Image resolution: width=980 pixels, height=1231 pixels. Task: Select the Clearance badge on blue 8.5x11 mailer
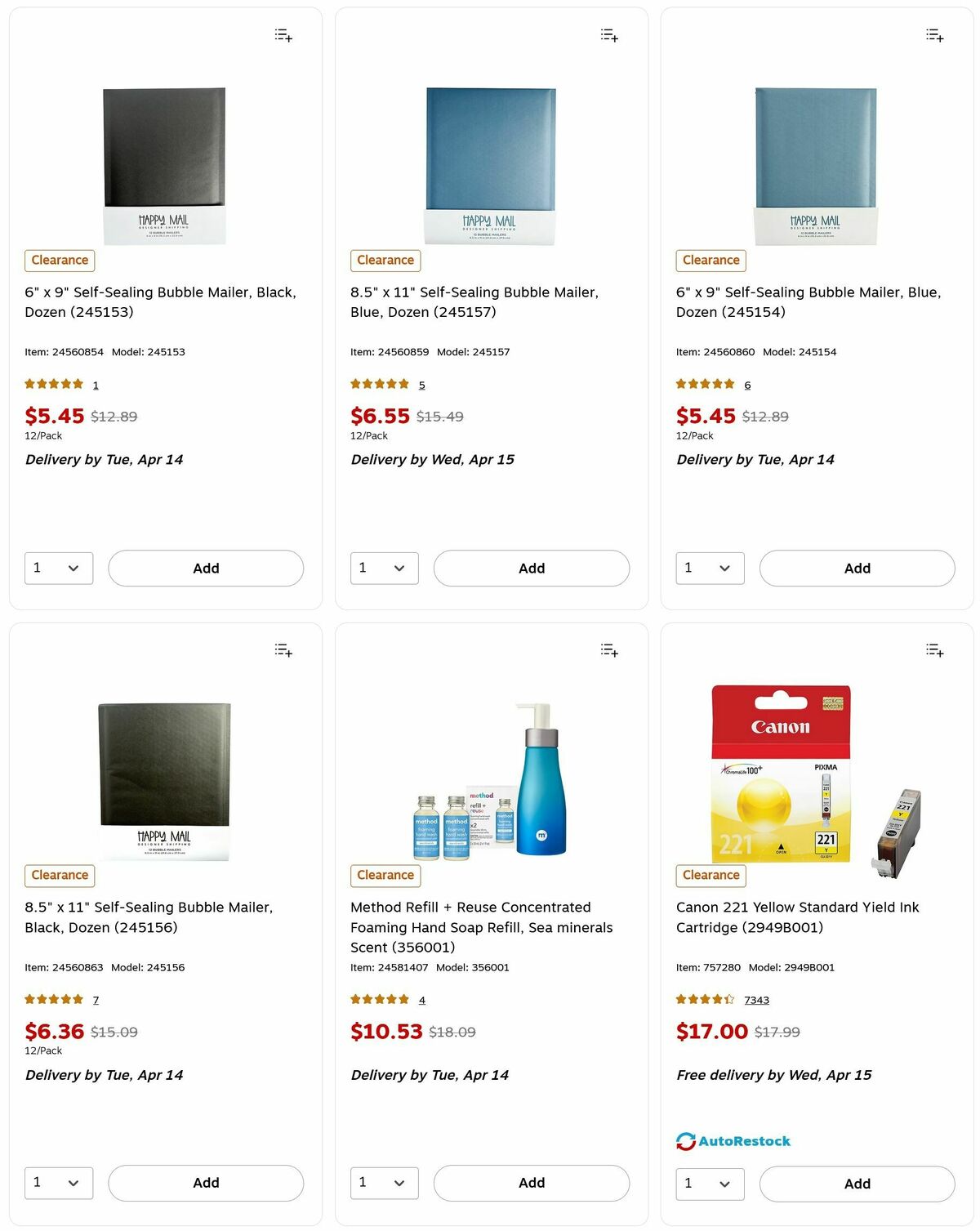click(385, 260)
